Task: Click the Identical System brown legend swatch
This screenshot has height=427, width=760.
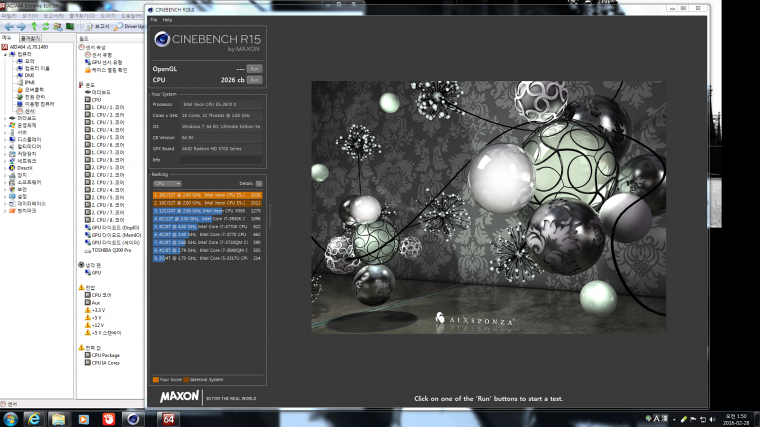Action: click(x=186, y=380)
